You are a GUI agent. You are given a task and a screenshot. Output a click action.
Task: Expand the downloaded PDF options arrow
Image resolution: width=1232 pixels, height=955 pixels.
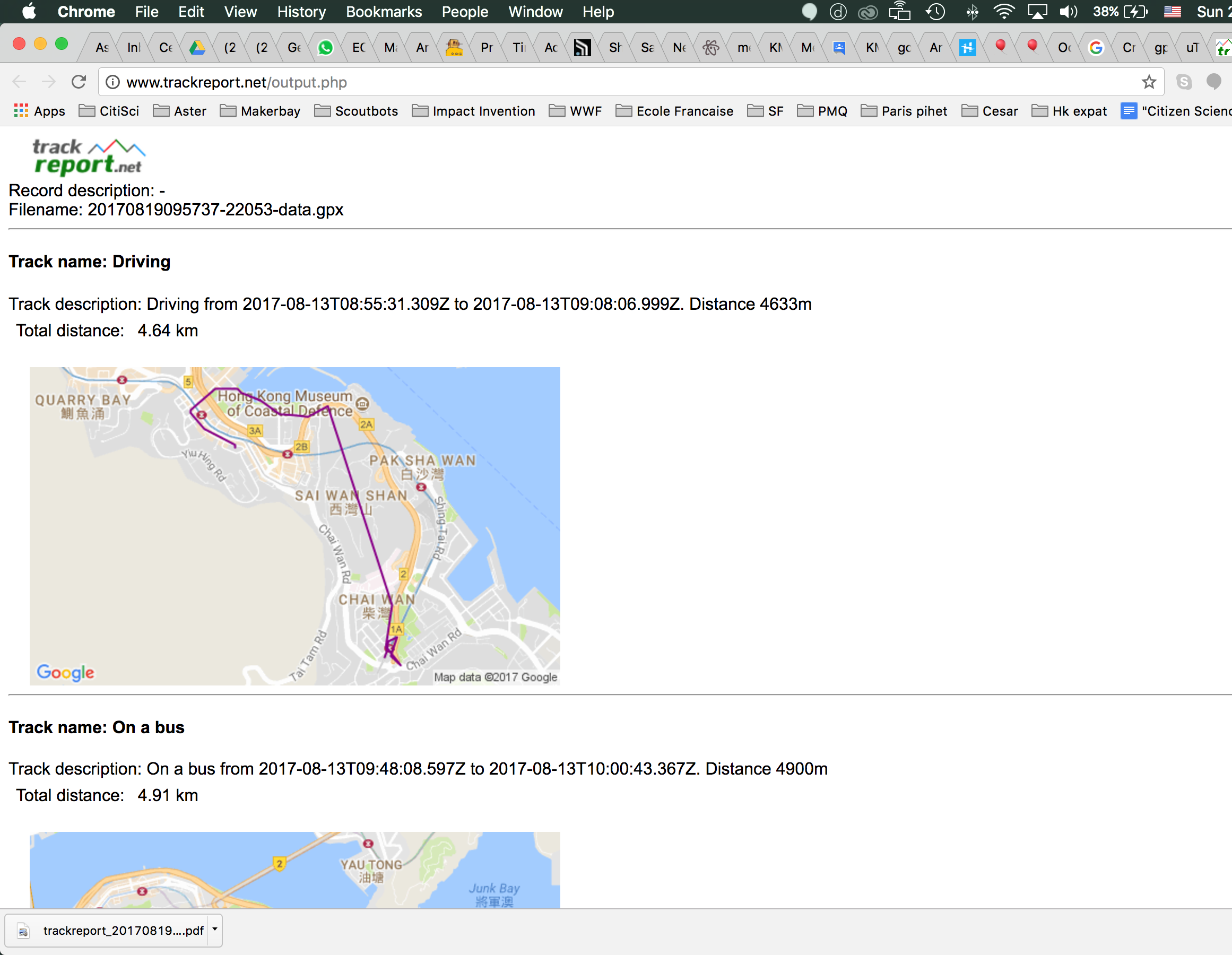click(x=215, y=930)
